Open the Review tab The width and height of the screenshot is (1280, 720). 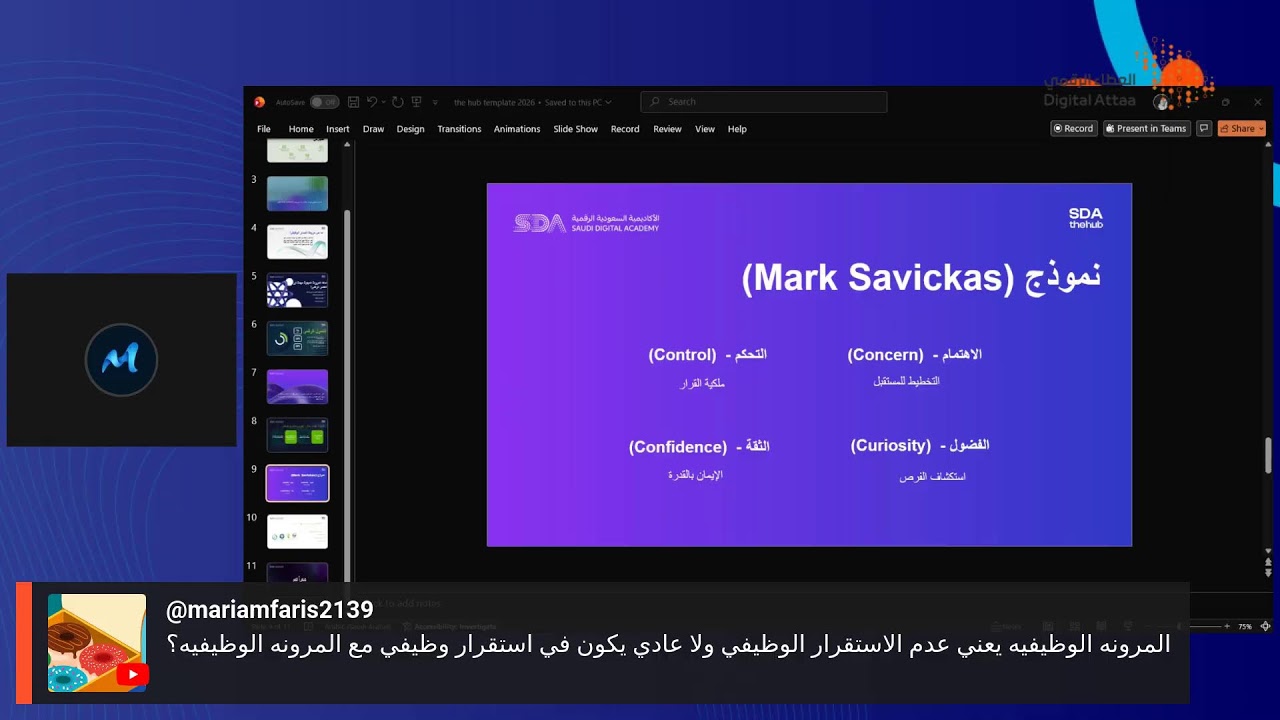667,129
